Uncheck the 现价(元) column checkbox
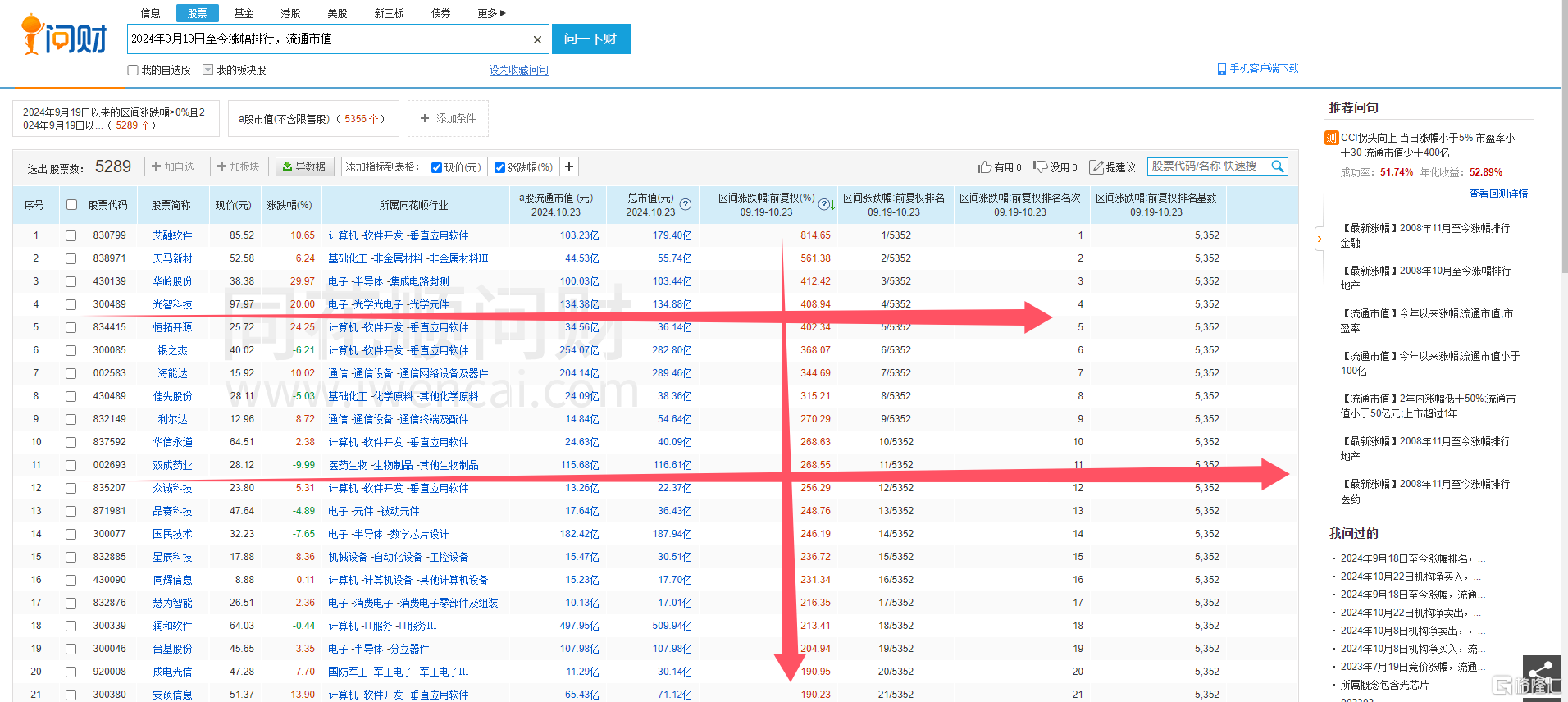The image size is (1568, 702). coord(436,167)
